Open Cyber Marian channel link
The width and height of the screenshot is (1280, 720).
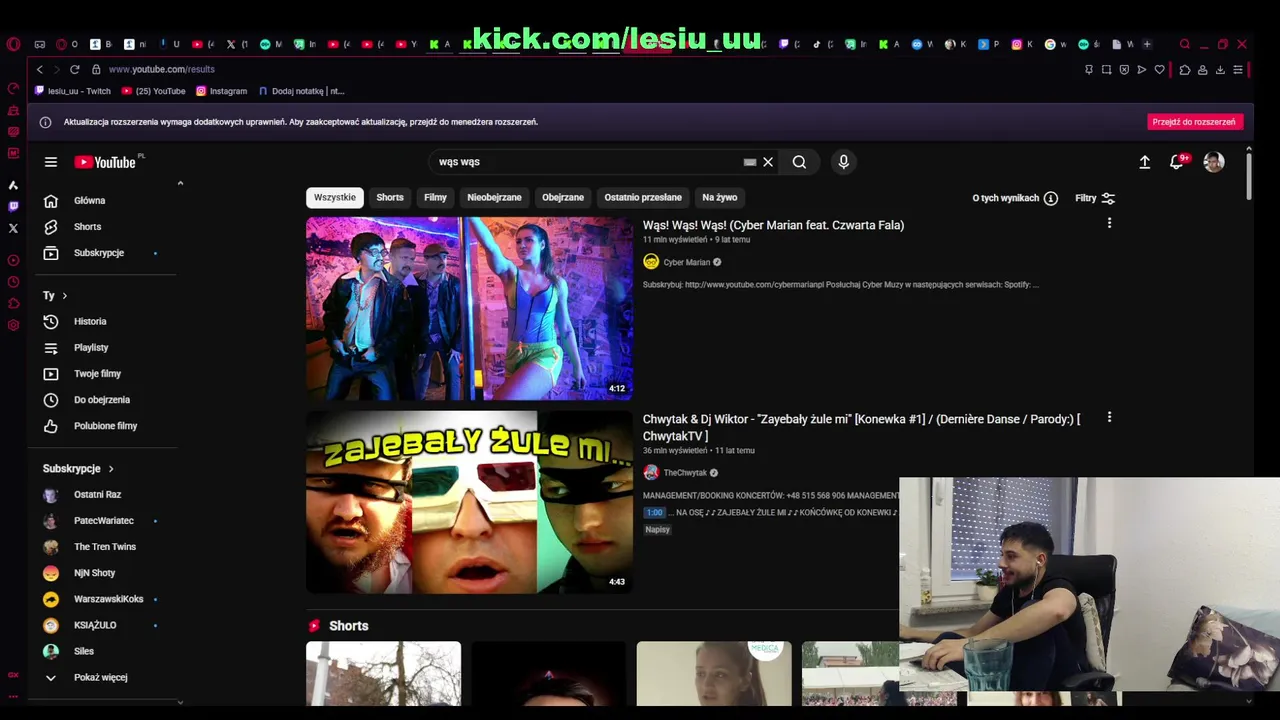point(686,263)
